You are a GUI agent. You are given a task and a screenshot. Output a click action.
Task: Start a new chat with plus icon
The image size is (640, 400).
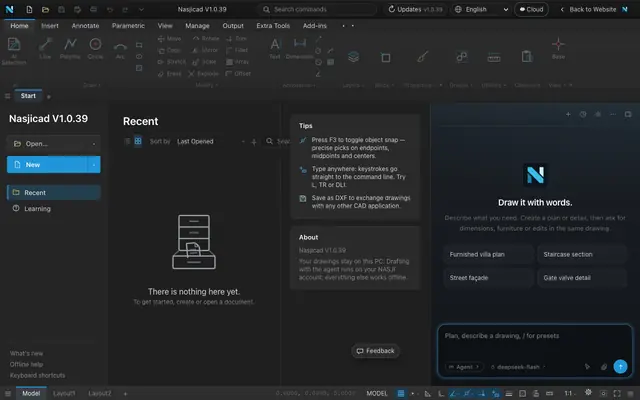(568, 114)
